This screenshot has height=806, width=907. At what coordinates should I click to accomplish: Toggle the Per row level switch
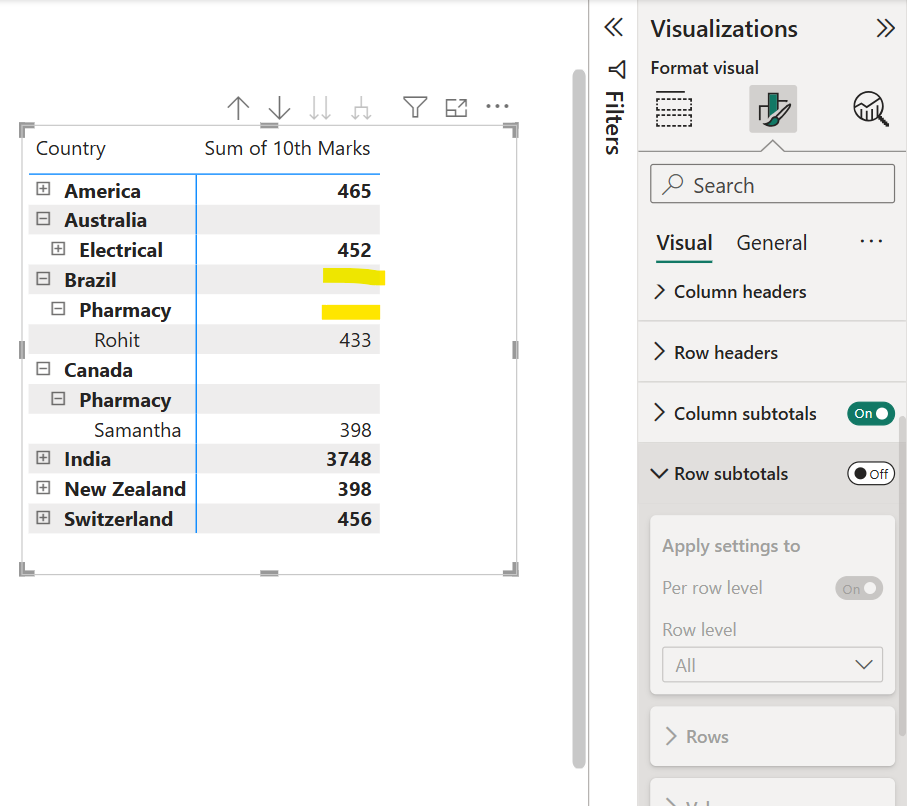(858, 588)
